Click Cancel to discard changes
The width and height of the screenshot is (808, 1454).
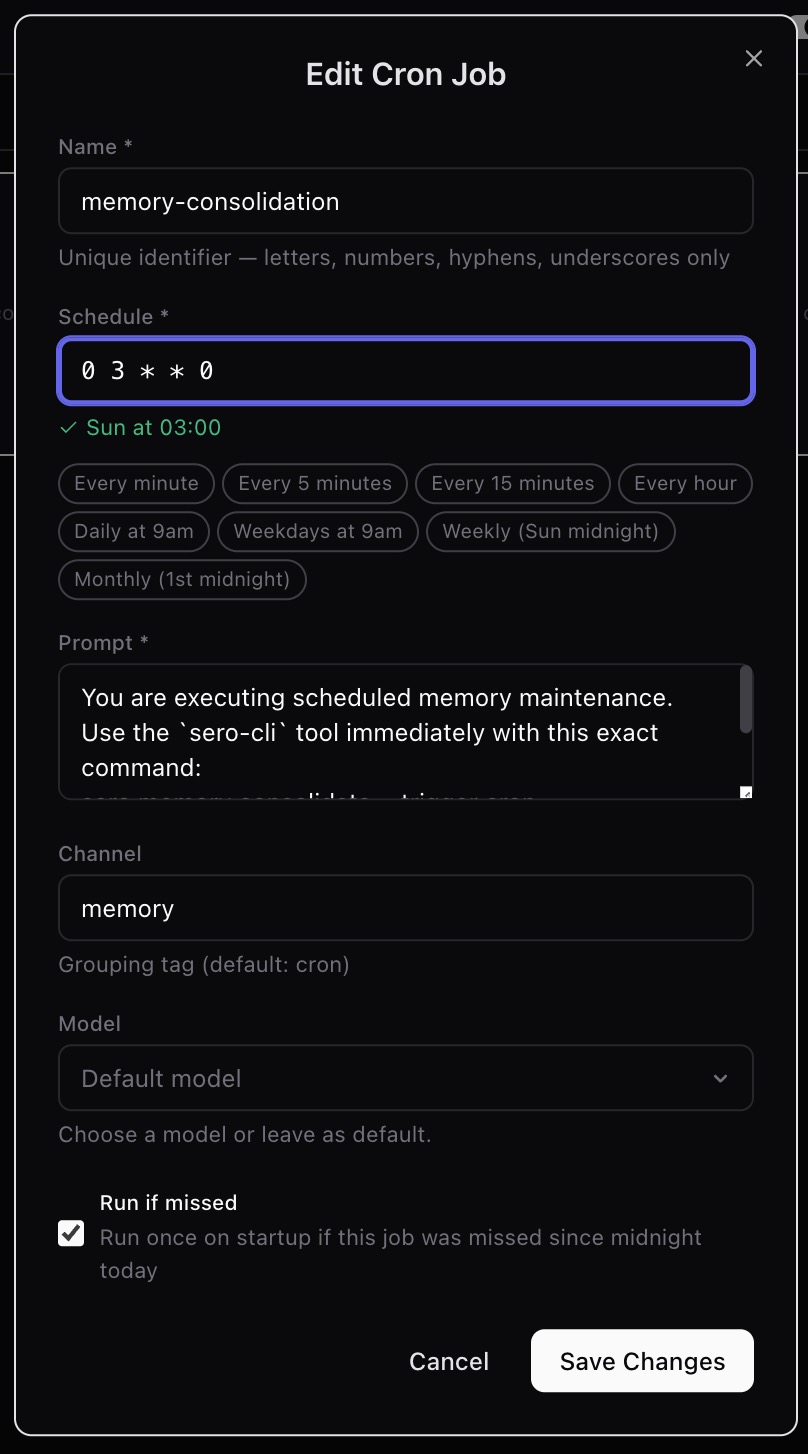tap(449, 1361)
